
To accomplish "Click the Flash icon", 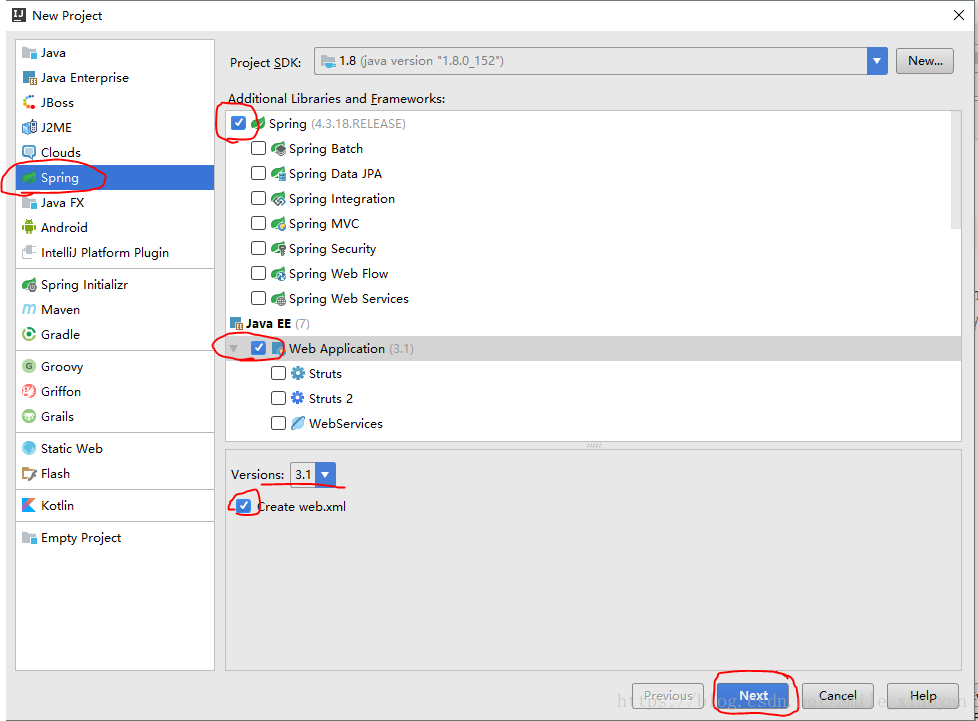I will point(29,474).
